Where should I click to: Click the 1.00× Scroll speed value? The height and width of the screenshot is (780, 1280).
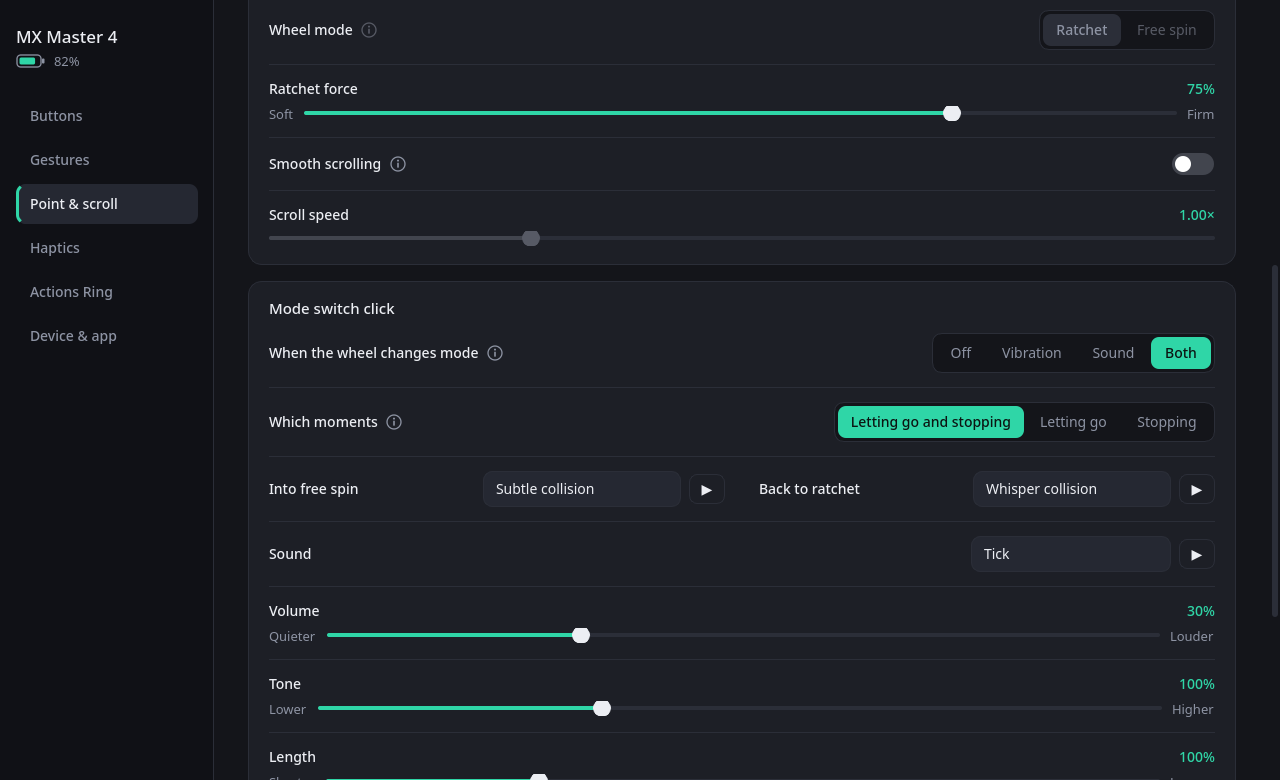tap(1197, 215)
